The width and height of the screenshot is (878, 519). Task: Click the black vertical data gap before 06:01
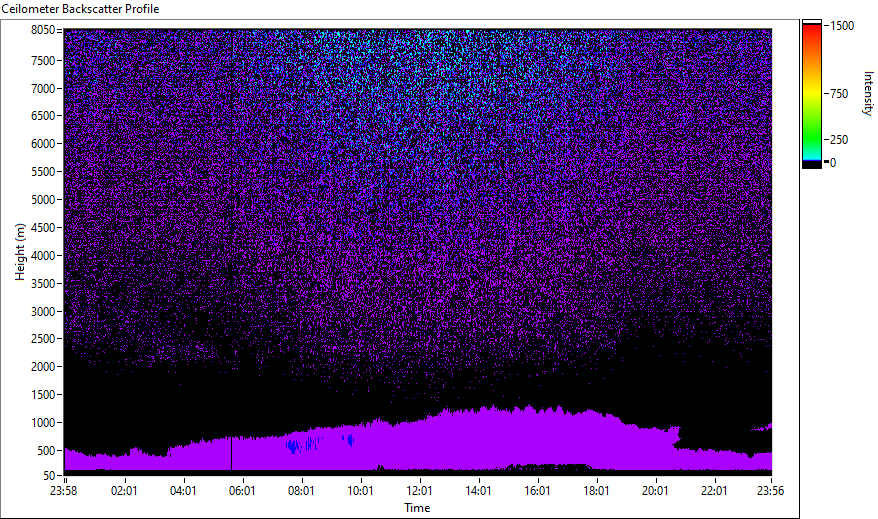click(x=231, y=453)
